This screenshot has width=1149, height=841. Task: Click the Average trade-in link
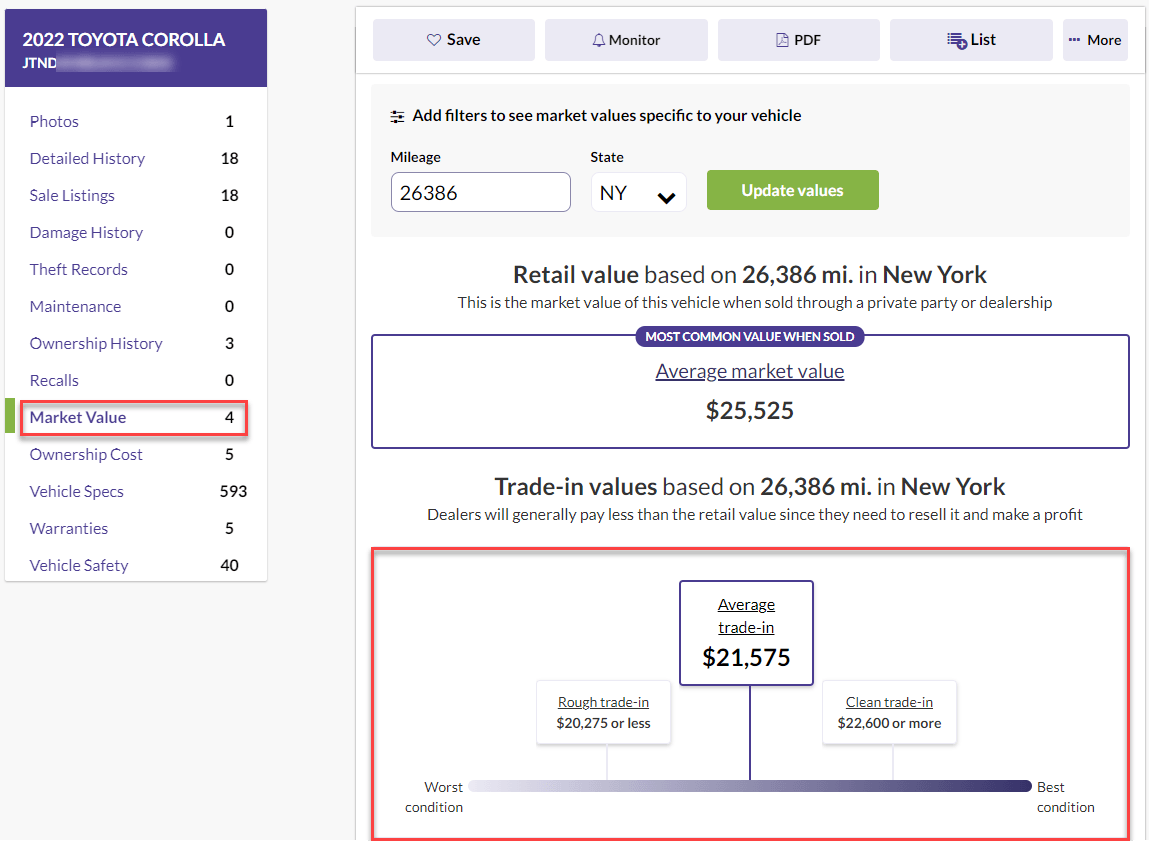click(746, 616)
